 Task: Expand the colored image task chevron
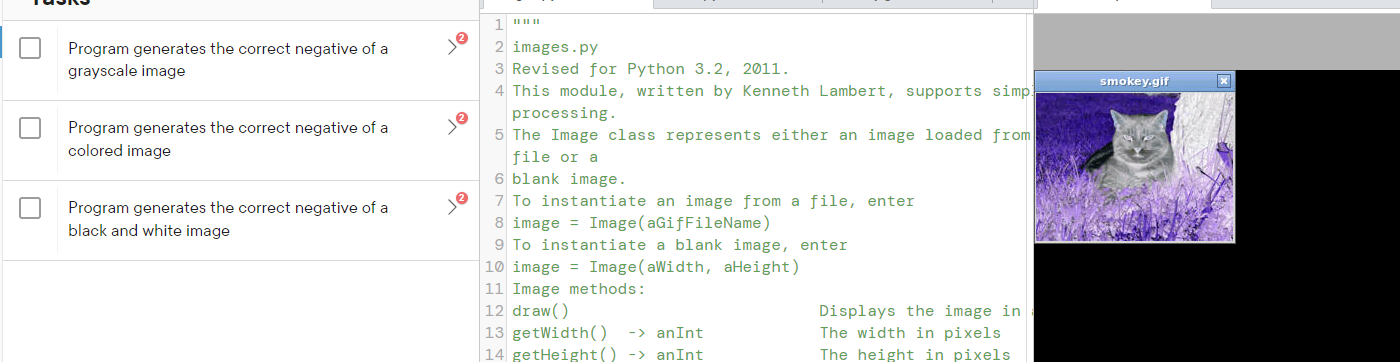(453, 127)
